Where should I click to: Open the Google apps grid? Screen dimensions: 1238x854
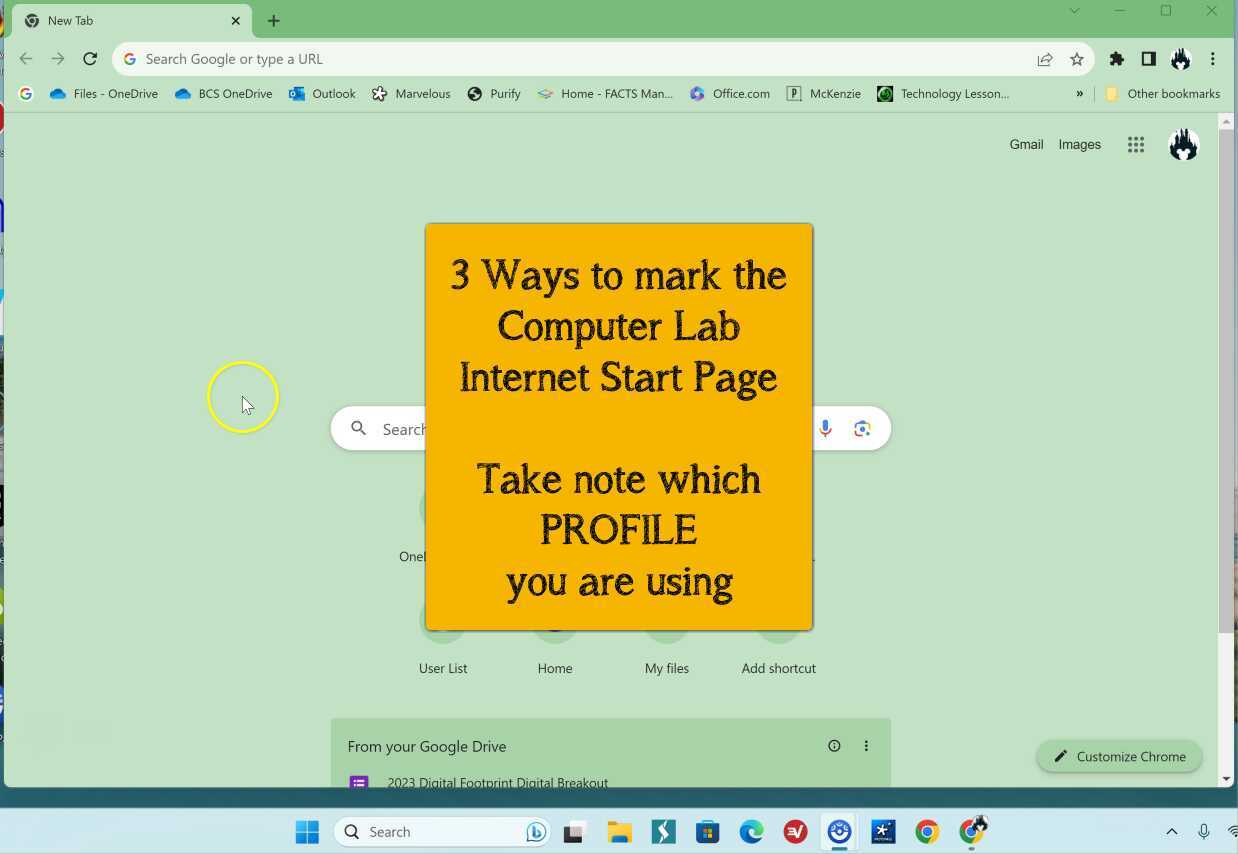(x=1135, y=144)
